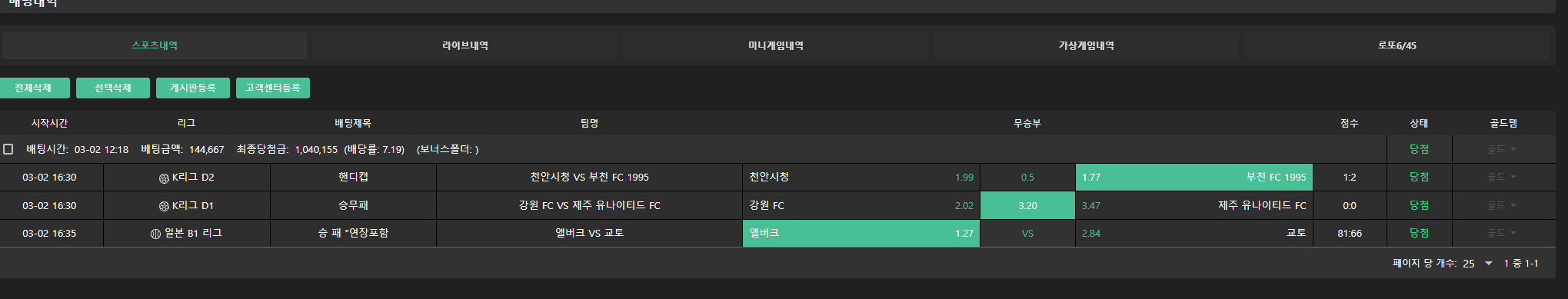Click the soccer ball icon beside K리그 D1
1568x299 pixels.
coord(164,206)
